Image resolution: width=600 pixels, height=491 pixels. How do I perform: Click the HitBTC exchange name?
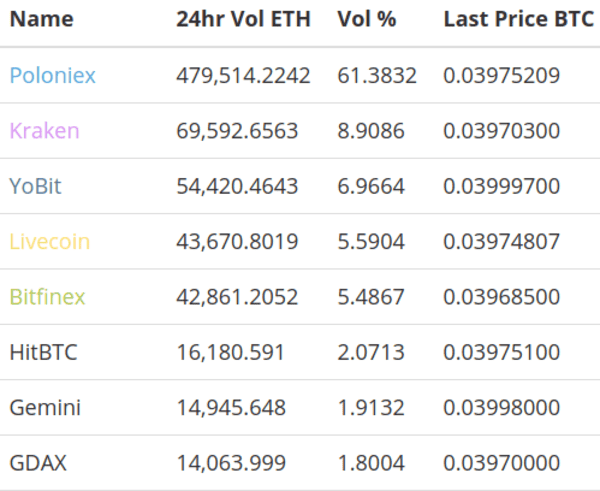click(43, 352)
